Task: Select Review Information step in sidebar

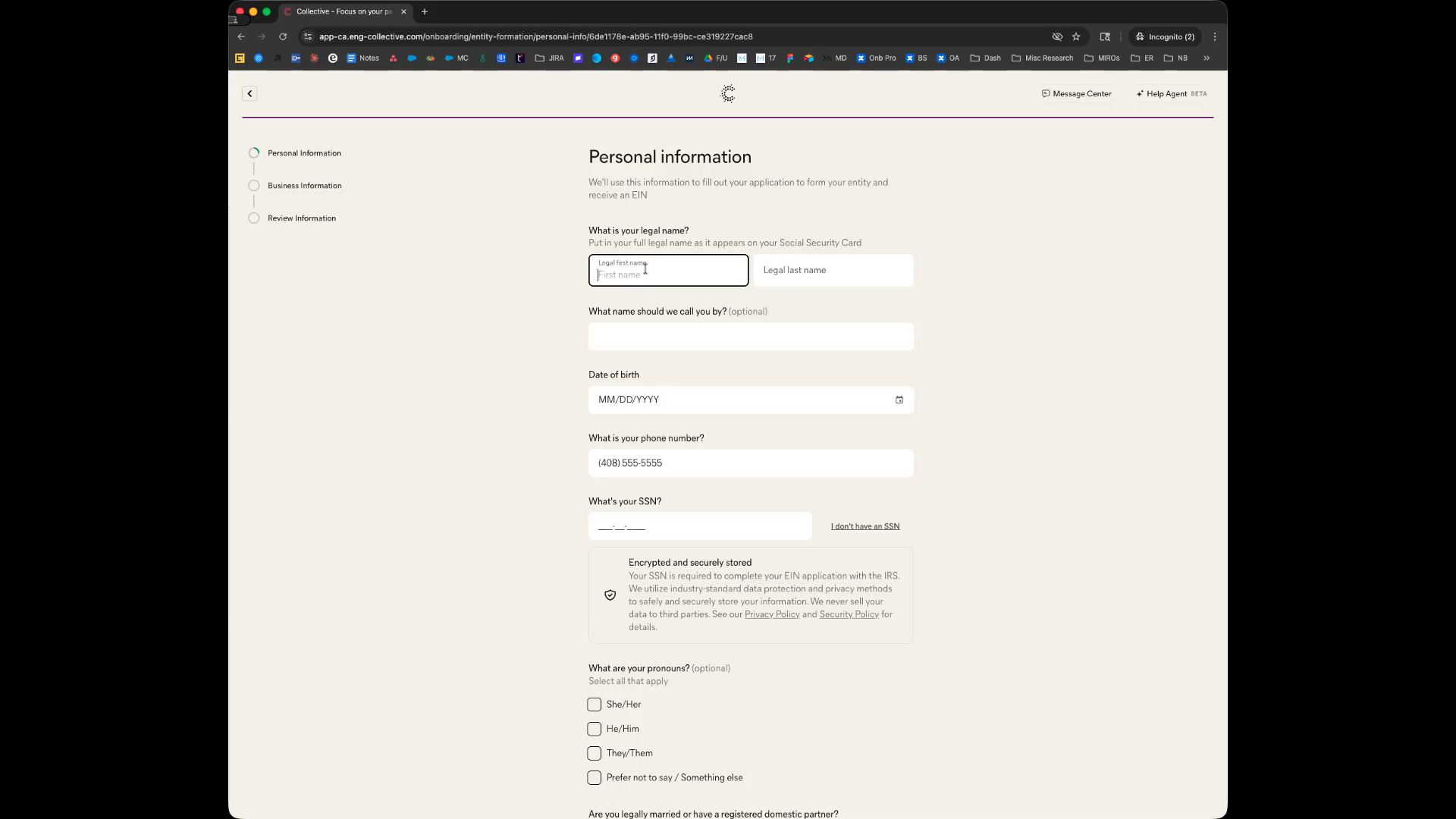Action: tap(301, 218)
